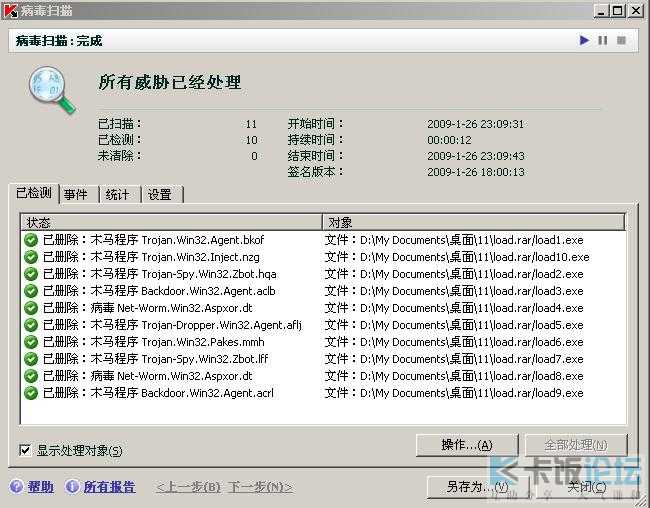The width and height of the screenshot is (650, 508).
Task: Click green check icon for load2.exe row
Action: point(31,274)
